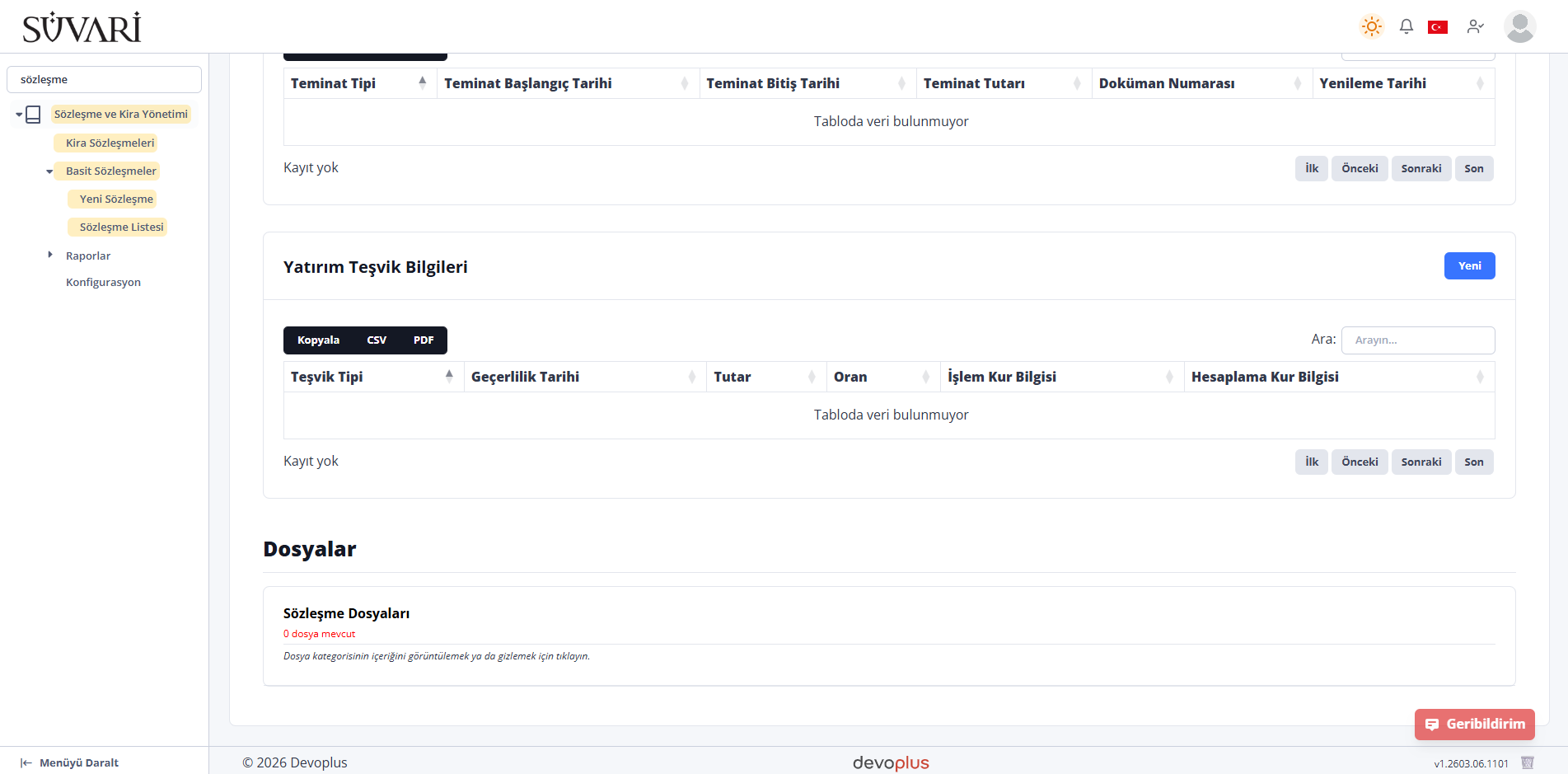Click the user check icon in header
The image size is (1568, 774).
click(x=1475, y=26)
